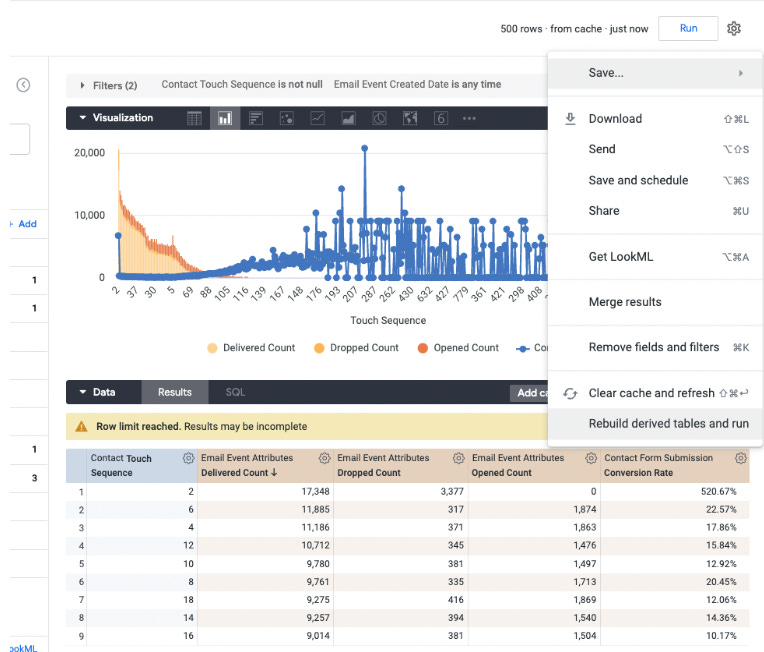Click the 'Email Event Created Date is any time' filter
The width and height of the screenshot is (764, 652).
417,84
